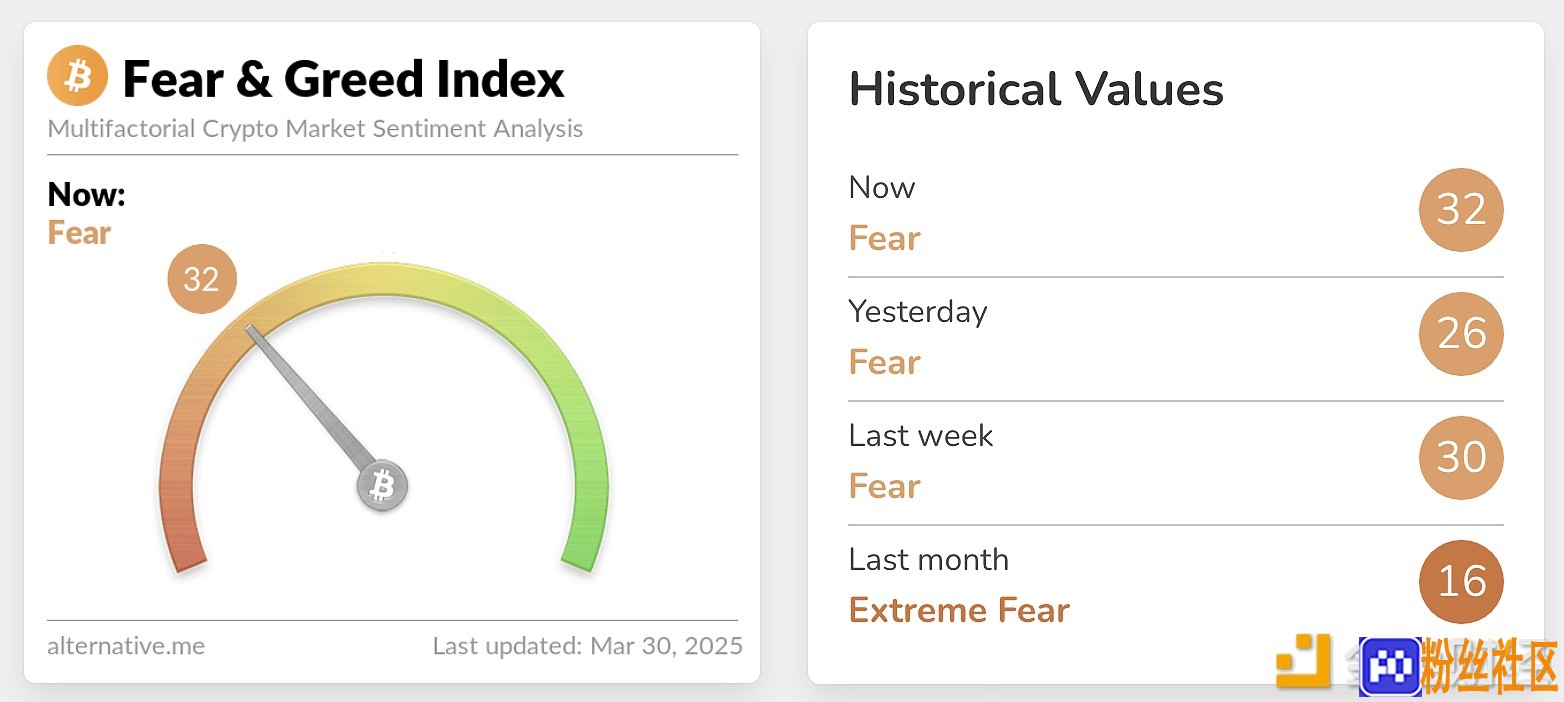The width and height of the screenshot is (1564, 702).
Task: Click the Yesterday value 26 circle
Action: coord(1461,334)
